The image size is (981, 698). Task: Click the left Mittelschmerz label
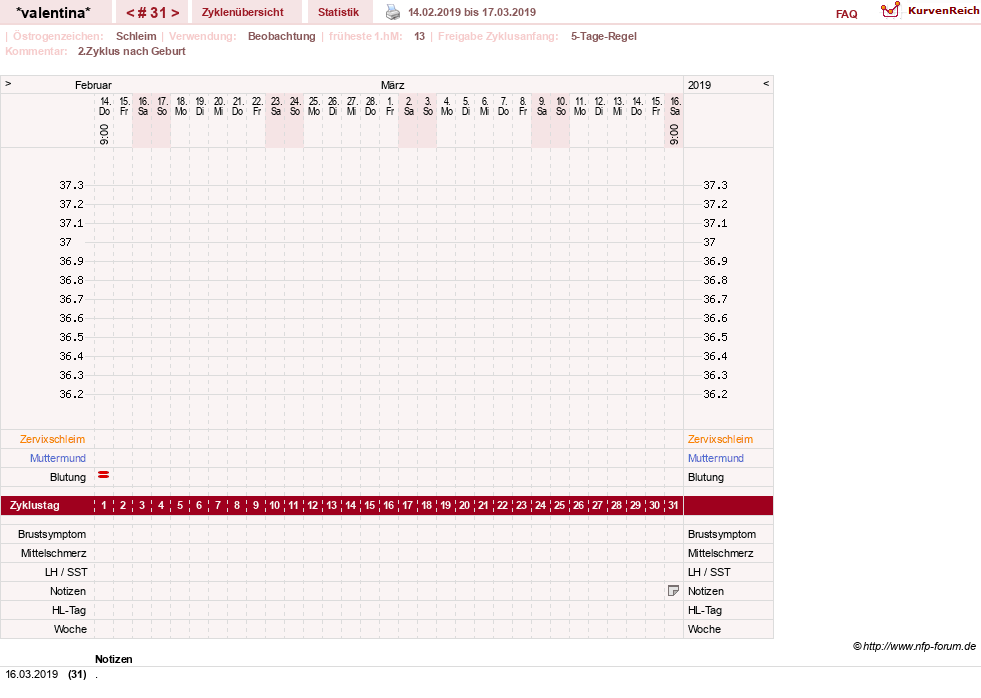tap(54, 553)
